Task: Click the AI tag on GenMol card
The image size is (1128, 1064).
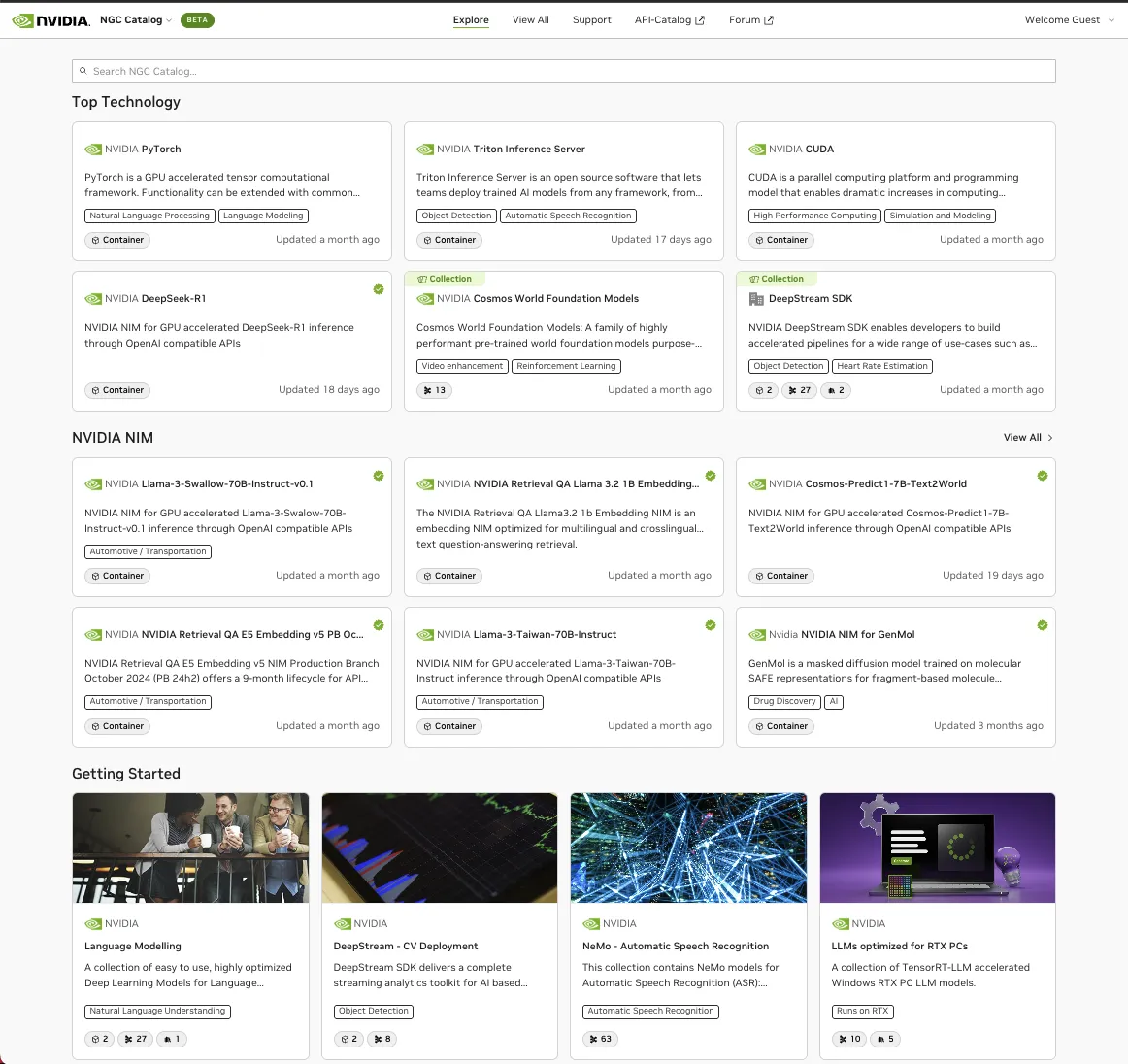Action: [834, 702]
